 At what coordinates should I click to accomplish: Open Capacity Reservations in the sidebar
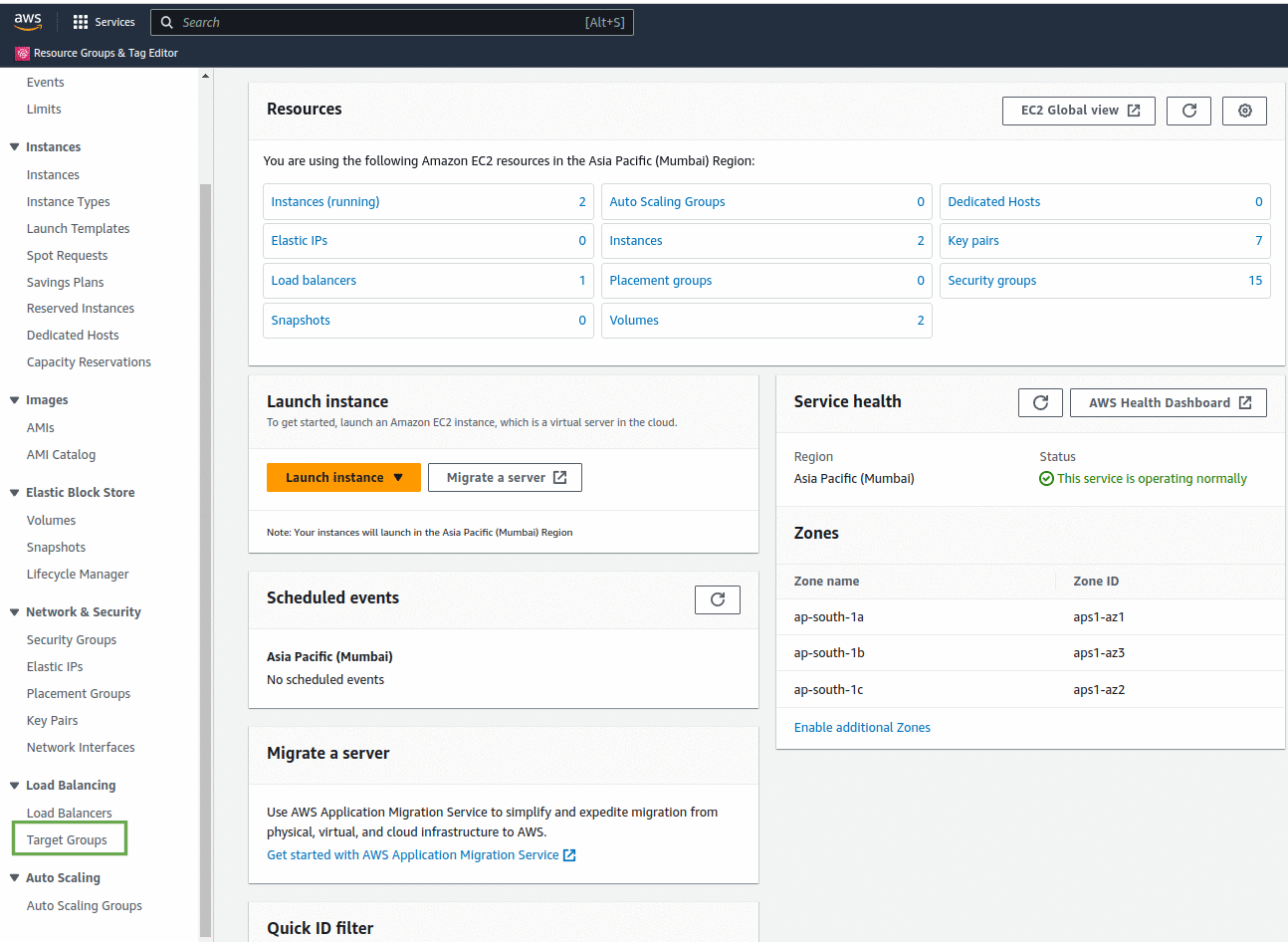tap(89, 361)
